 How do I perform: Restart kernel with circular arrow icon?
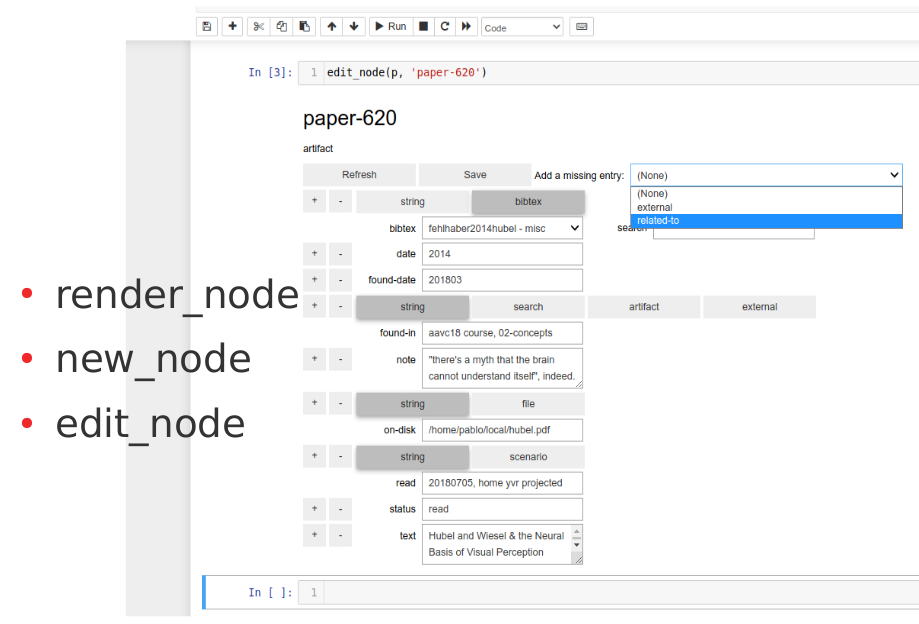tap(445, 27)
